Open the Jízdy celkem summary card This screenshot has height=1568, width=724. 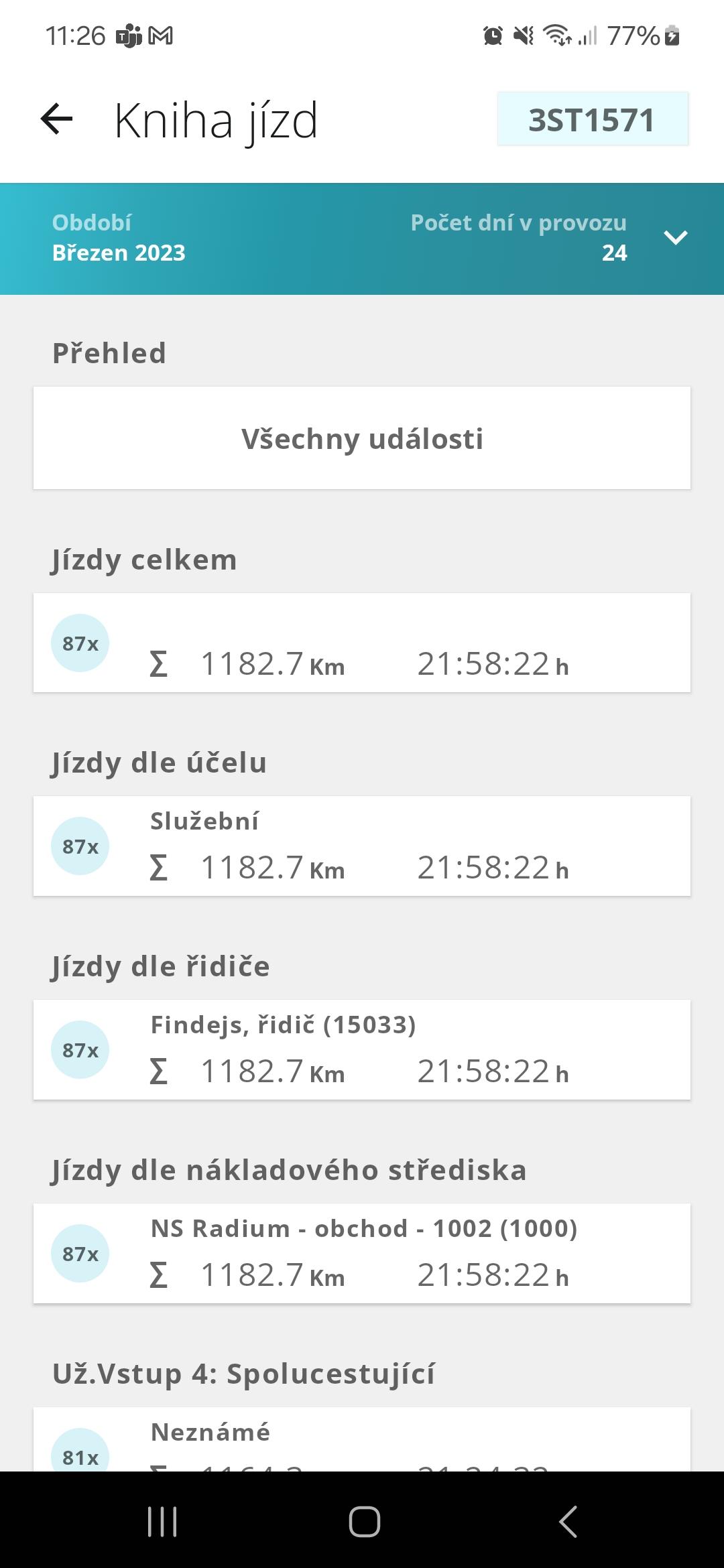[362, 643]
